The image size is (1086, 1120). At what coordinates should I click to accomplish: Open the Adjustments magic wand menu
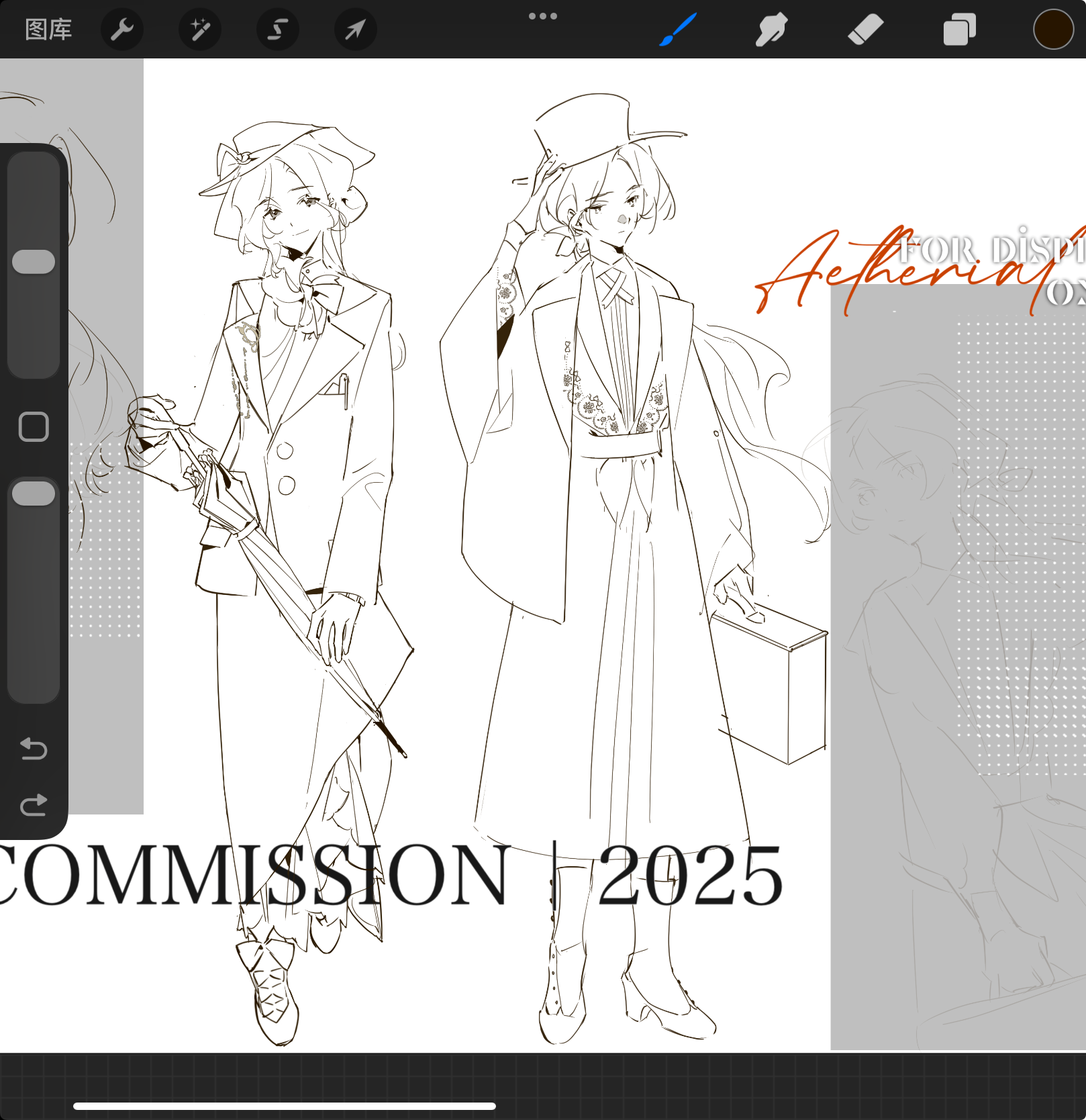tap(199, 30)
